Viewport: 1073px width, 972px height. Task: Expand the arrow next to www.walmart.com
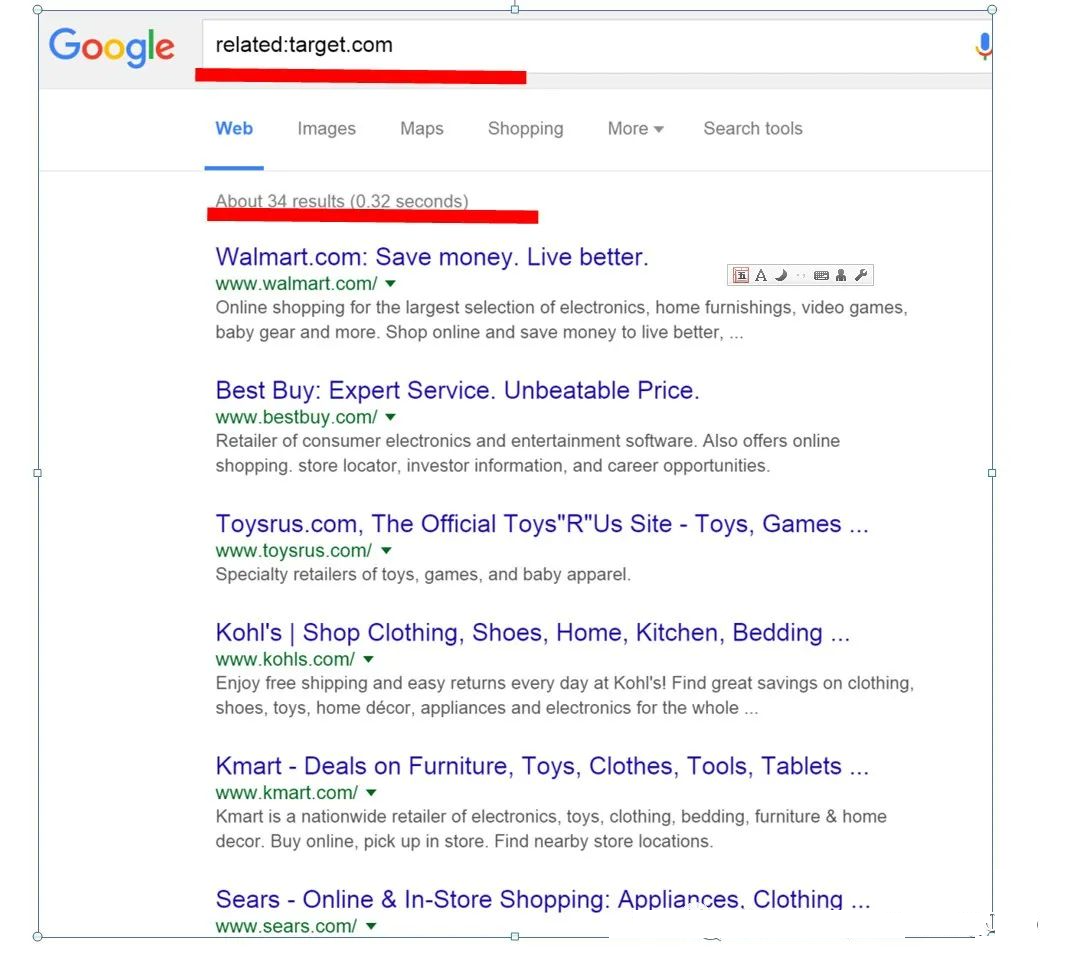390,284
